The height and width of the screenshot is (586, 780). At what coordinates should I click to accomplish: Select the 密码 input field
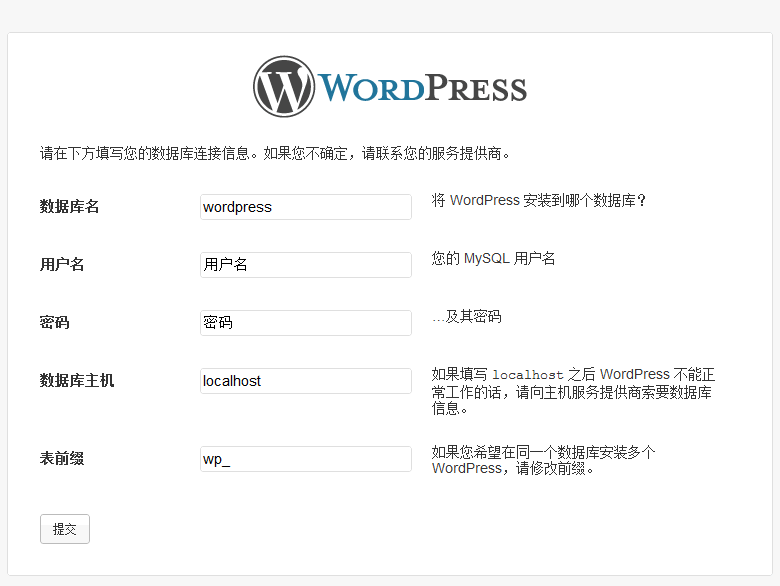coord(305,323)
